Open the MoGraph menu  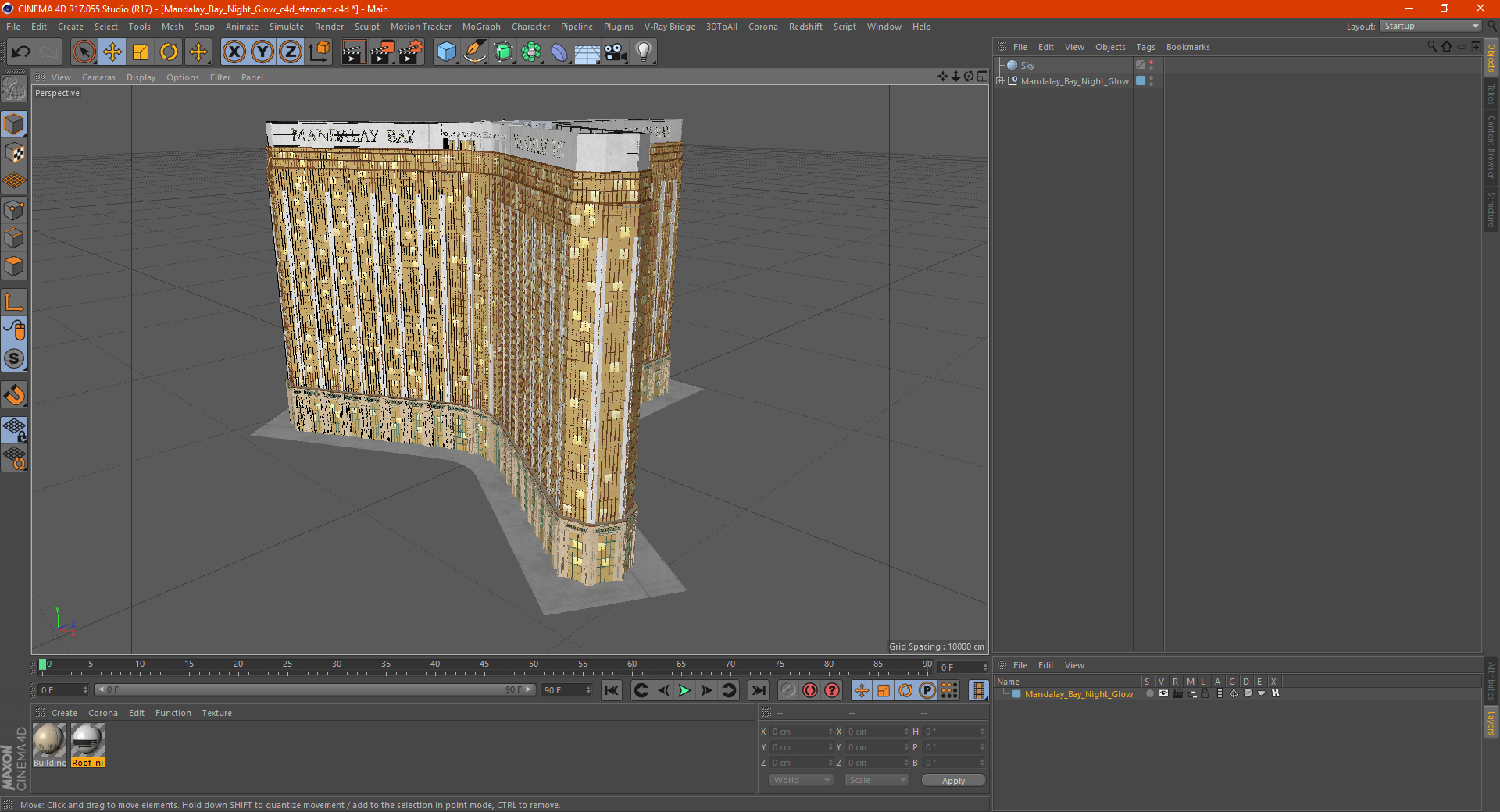[x=481, y=27]
